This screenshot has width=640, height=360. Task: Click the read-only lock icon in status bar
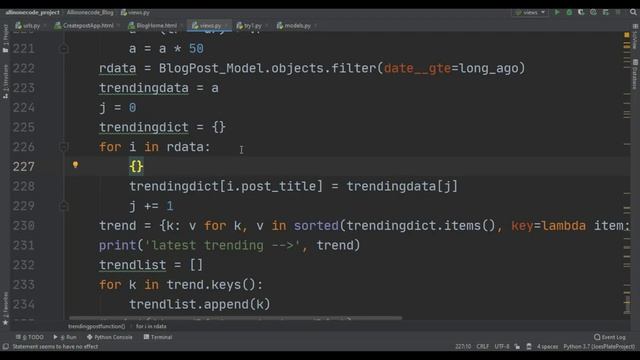coord(517,347)
